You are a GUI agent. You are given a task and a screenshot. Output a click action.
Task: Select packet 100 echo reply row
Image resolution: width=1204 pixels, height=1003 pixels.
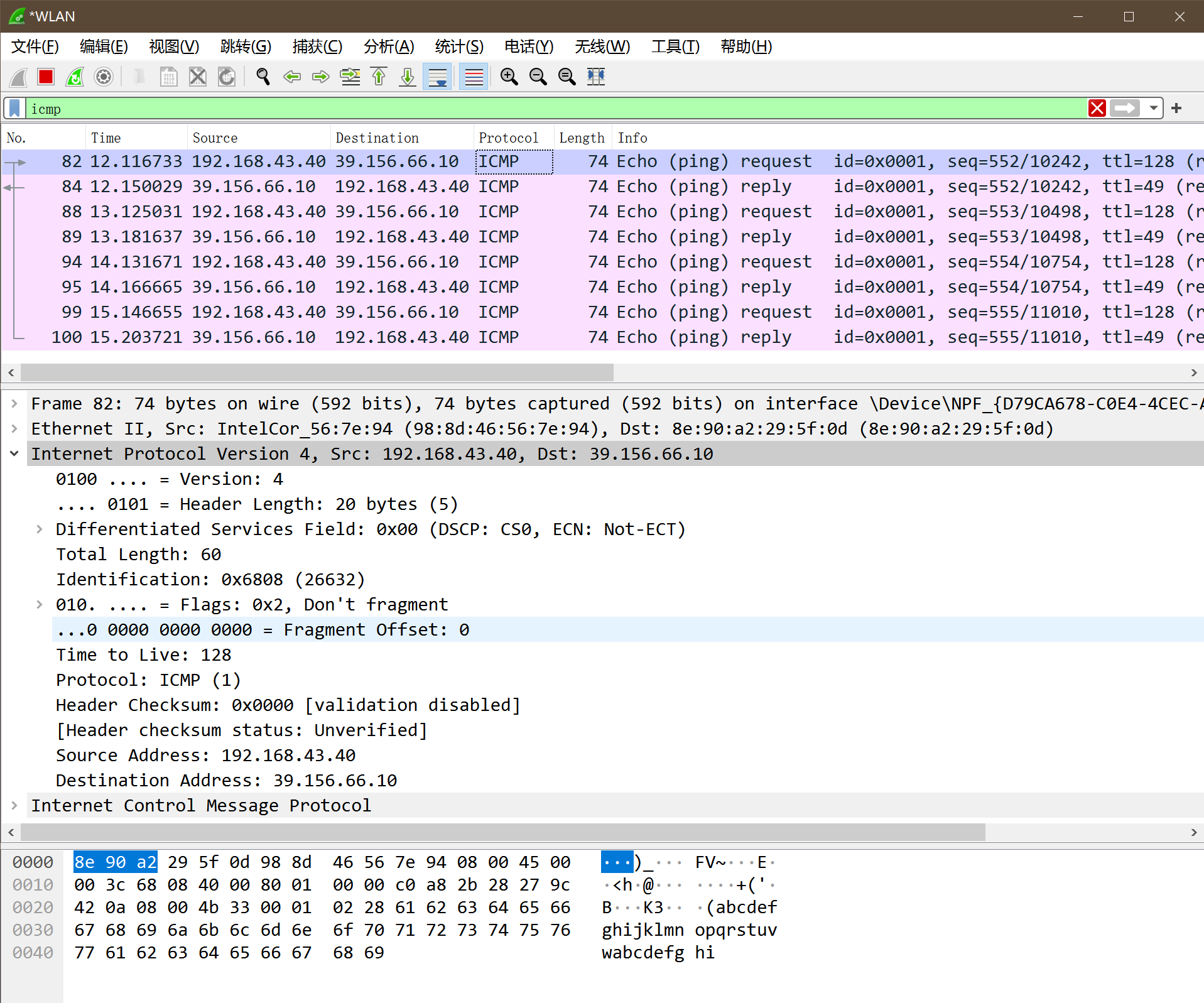603,337
